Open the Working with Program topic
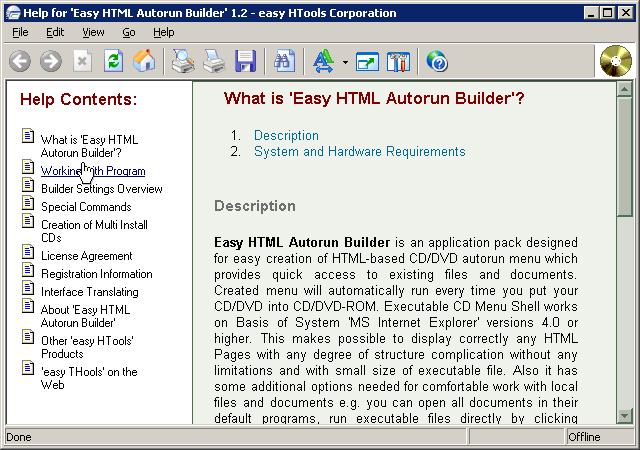Viewport: 640px width, 450px height. [x=93, y=171]
